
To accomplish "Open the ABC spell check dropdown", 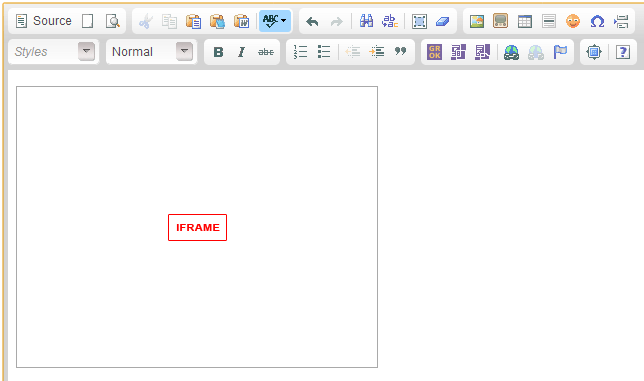I will [x=275, y=21].
